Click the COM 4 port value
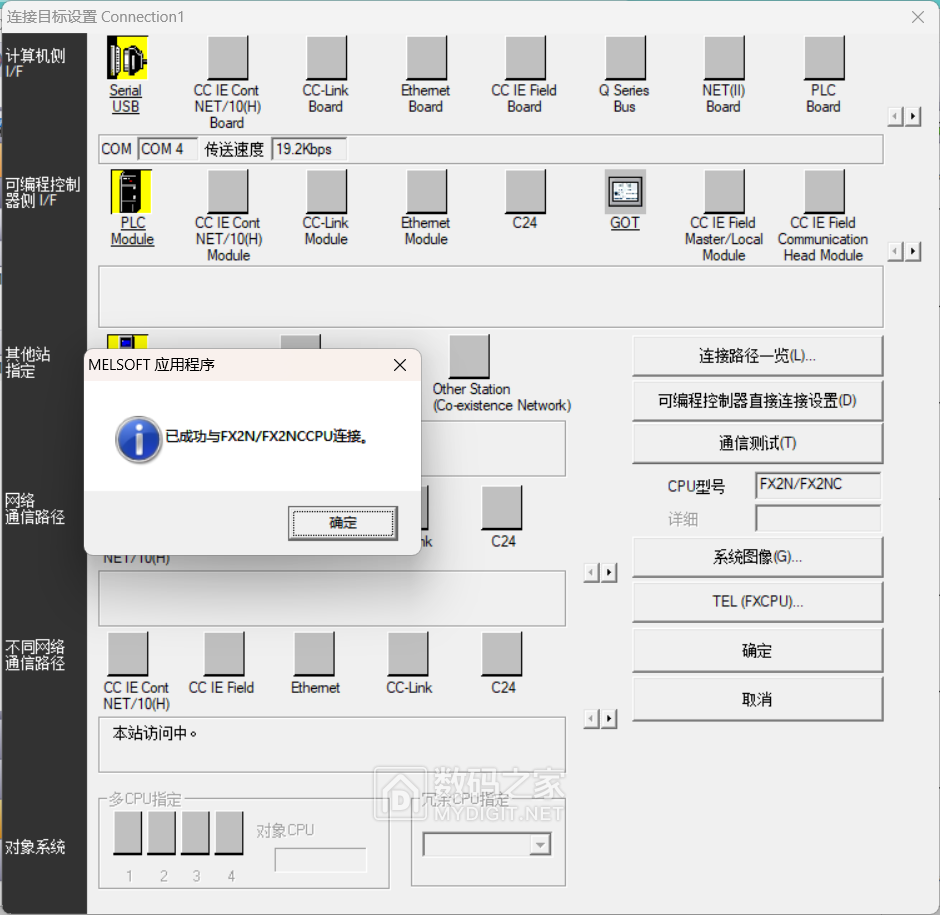The image size is (940, 915). 168,149
